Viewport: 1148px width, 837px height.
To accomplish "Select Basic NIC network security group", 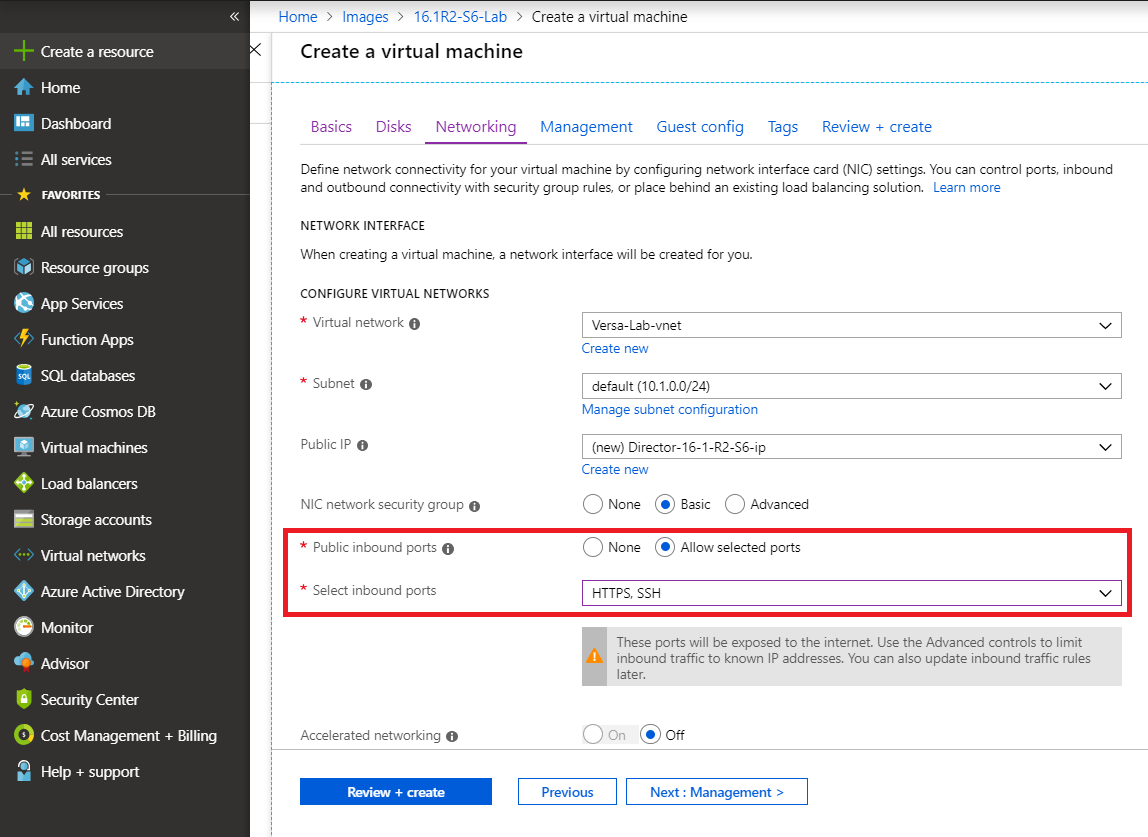I will coord(665,505).
